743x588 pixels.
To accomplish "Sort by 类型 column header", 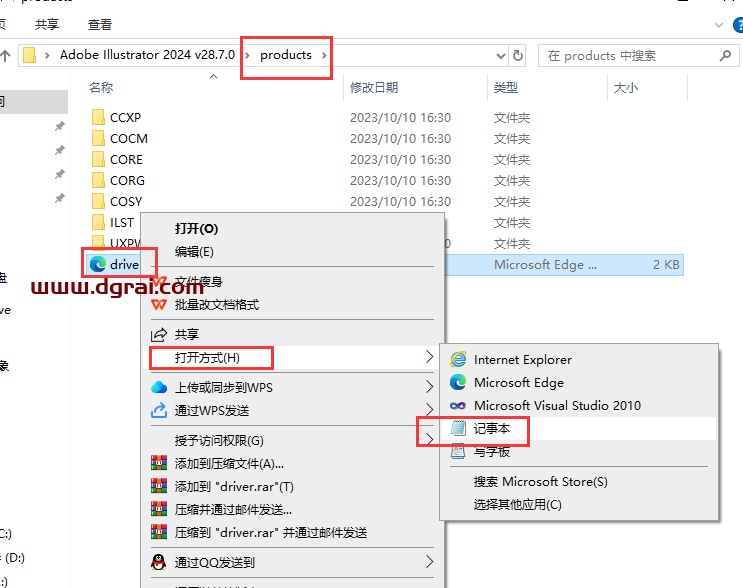I will (506, 87).
